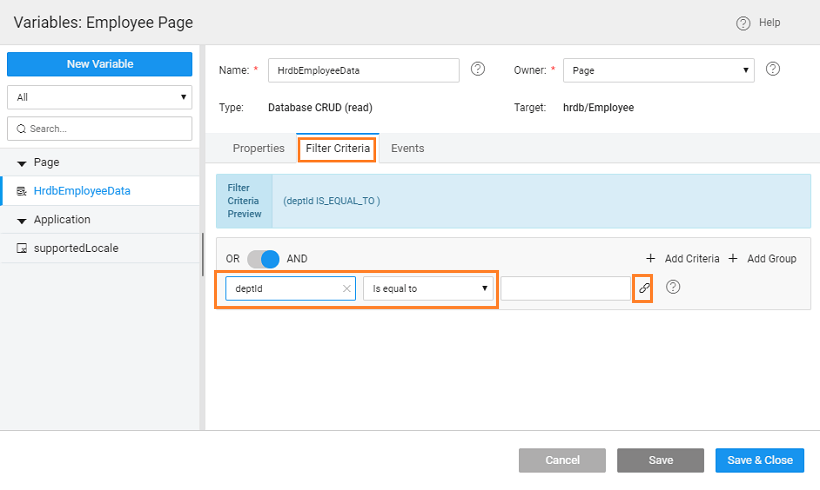Clear the deptId field with X icon
This screenshot has width=820, height=490.
click(x=347, y=289)
